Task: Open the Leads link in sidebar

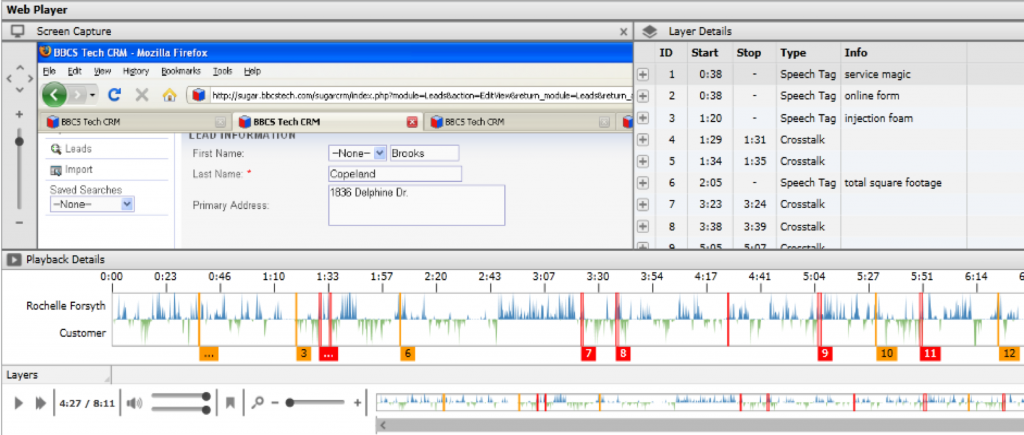Action: (x=78, y=149)
